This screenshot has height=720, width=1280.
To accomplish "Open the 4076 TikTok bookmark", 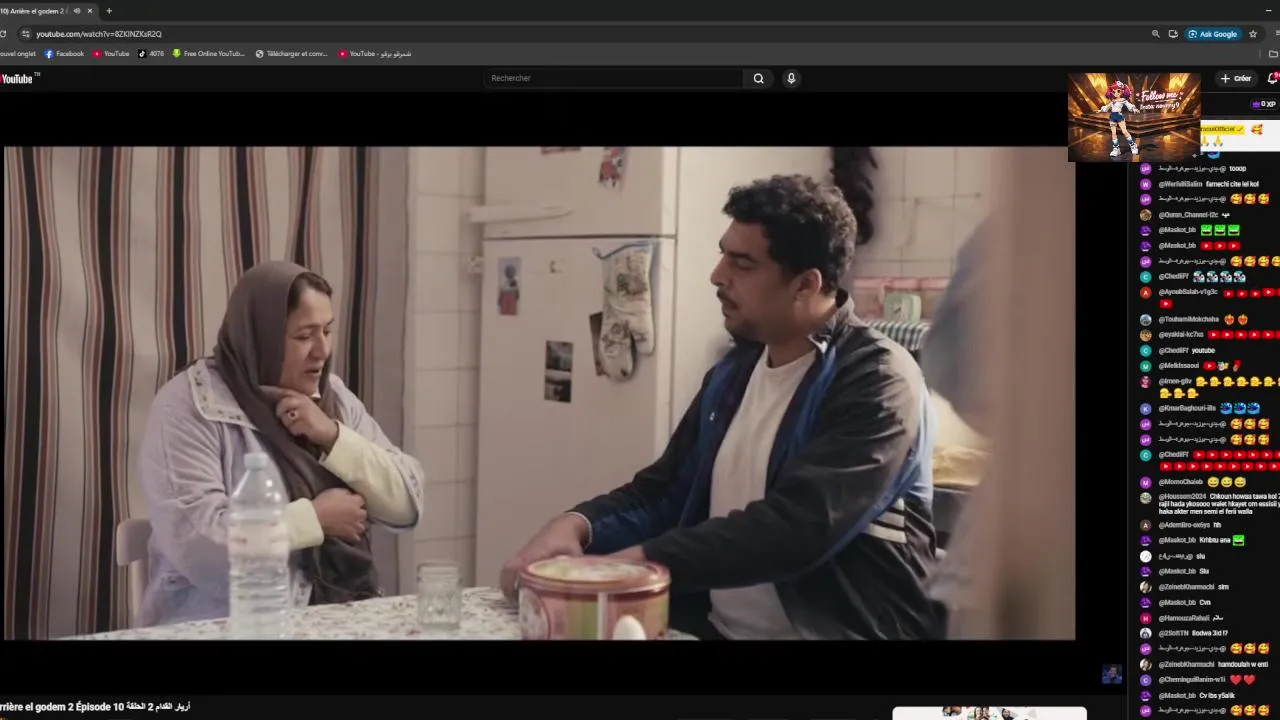I will [151, 54].
